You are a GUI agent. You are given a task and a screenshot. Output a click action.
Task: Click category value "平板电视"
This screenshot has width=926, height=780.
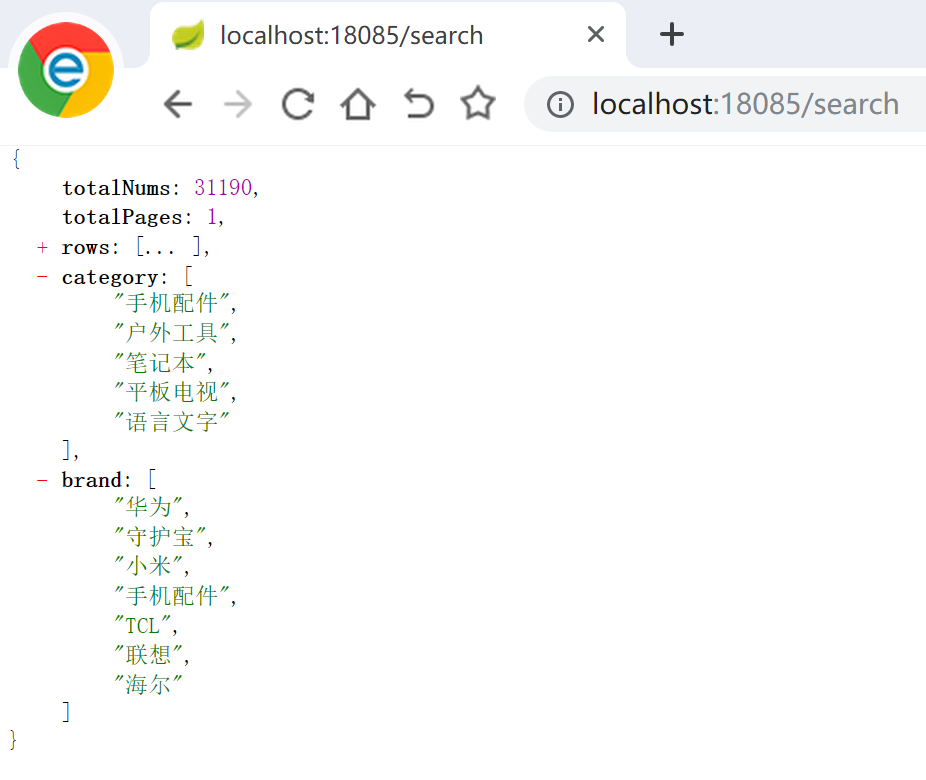coord(172,392)
